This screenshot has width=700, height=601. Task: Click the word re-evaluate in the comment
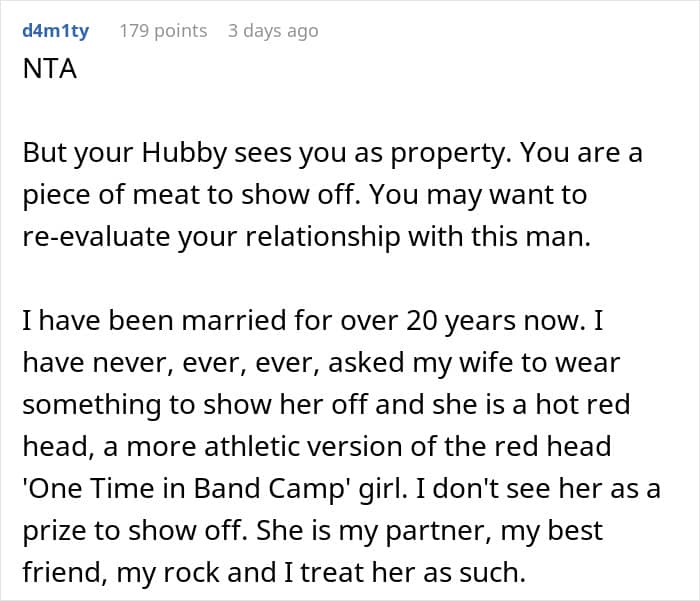96,236
